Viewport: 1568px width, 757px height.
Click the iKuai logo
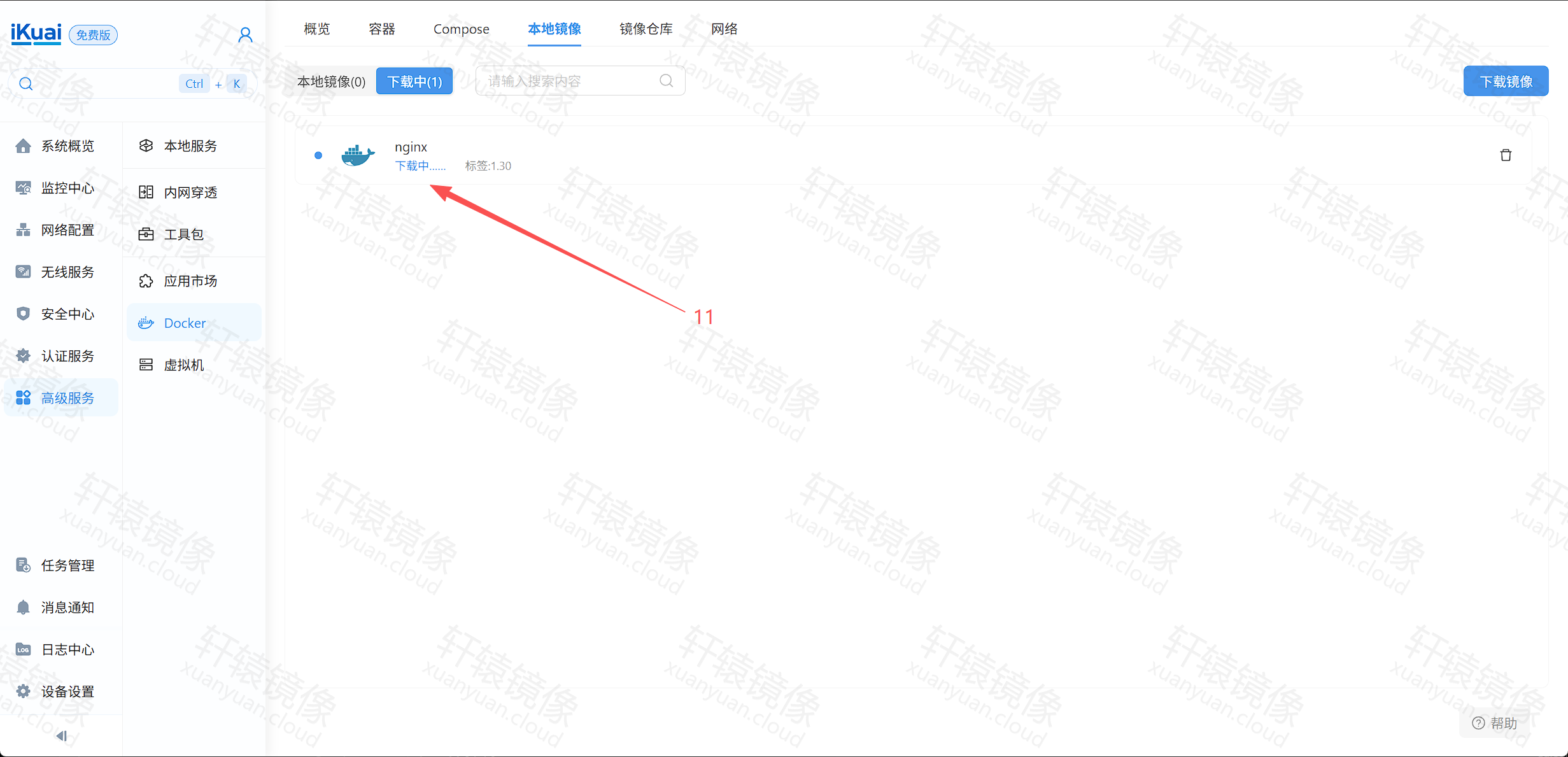pyautogui.click(x=36, y=33)
